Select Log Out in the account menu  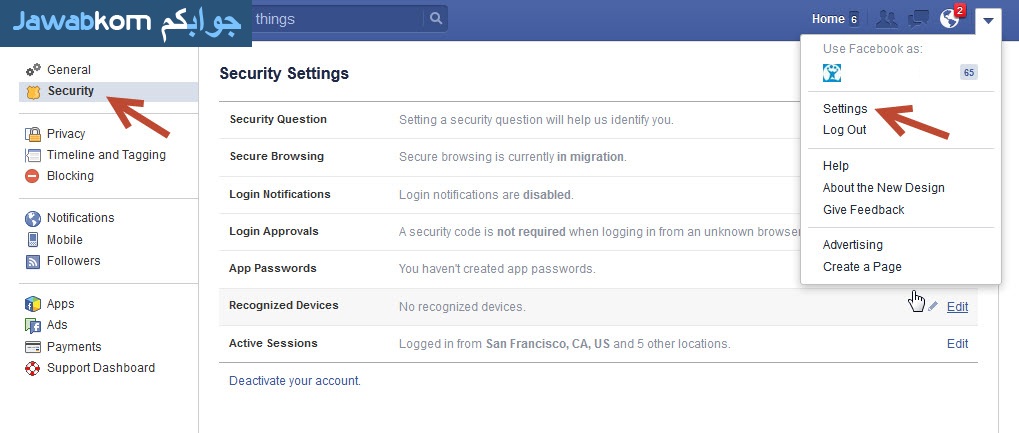[844, 129]
